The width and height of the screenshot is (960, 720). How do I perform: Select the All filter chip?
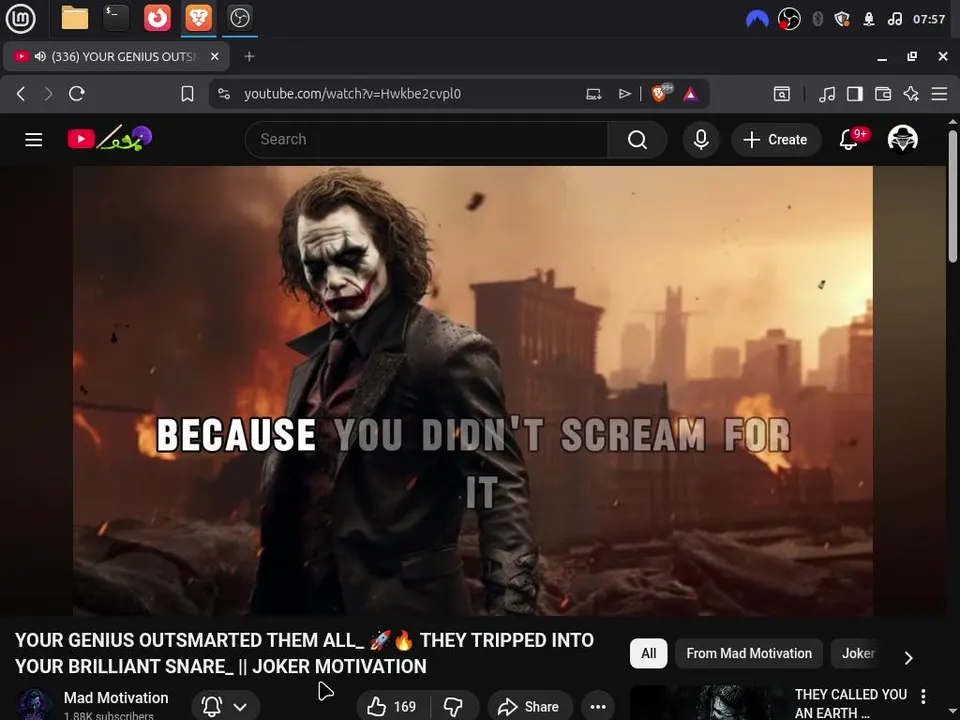click(648, 653)
